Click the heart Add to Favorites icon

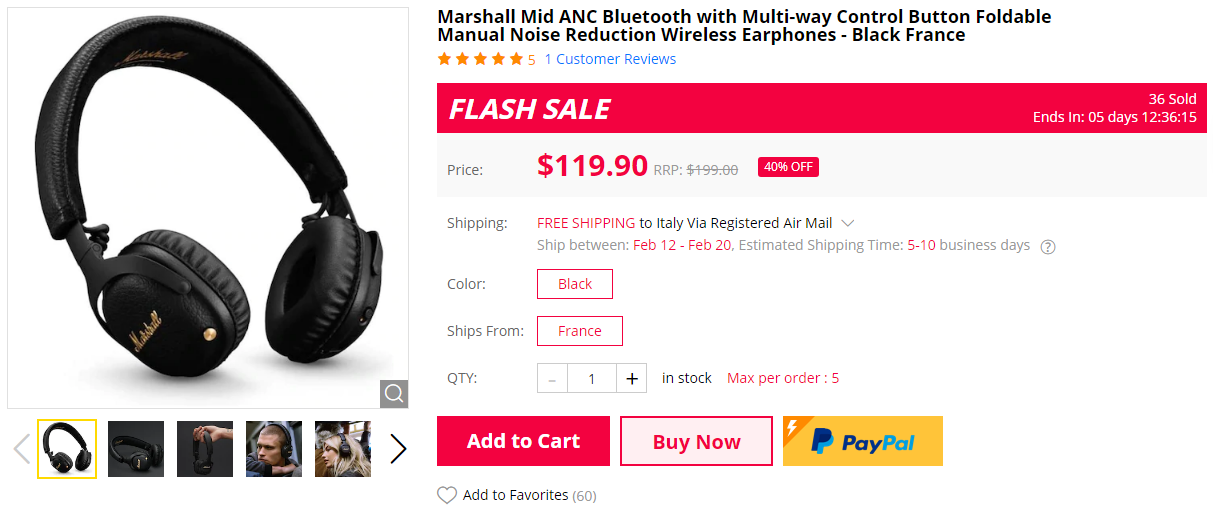click(x=447, y=495)
